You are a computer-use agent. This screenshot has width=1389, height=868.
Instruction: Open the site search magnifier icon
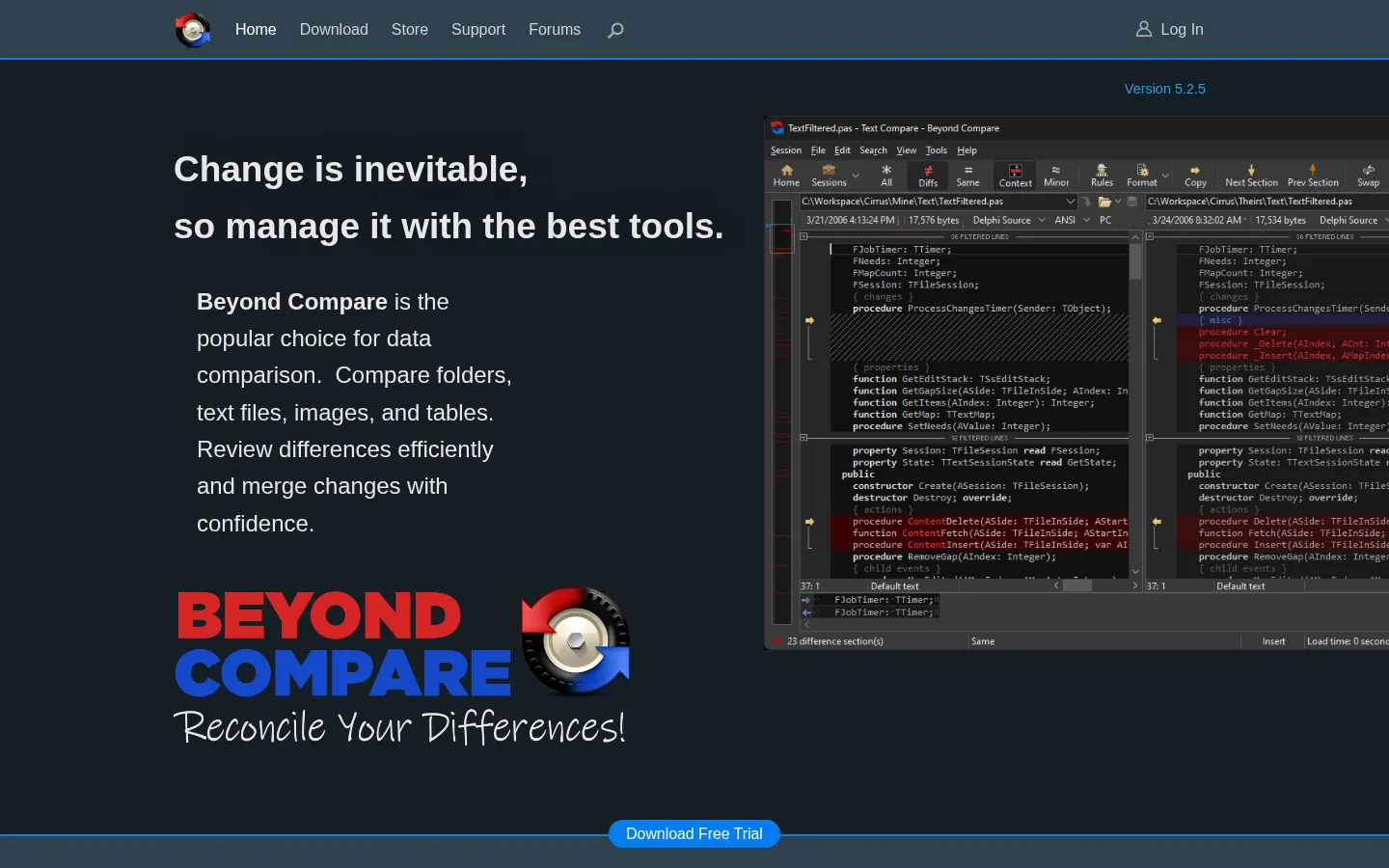click(x=615, y=30)
